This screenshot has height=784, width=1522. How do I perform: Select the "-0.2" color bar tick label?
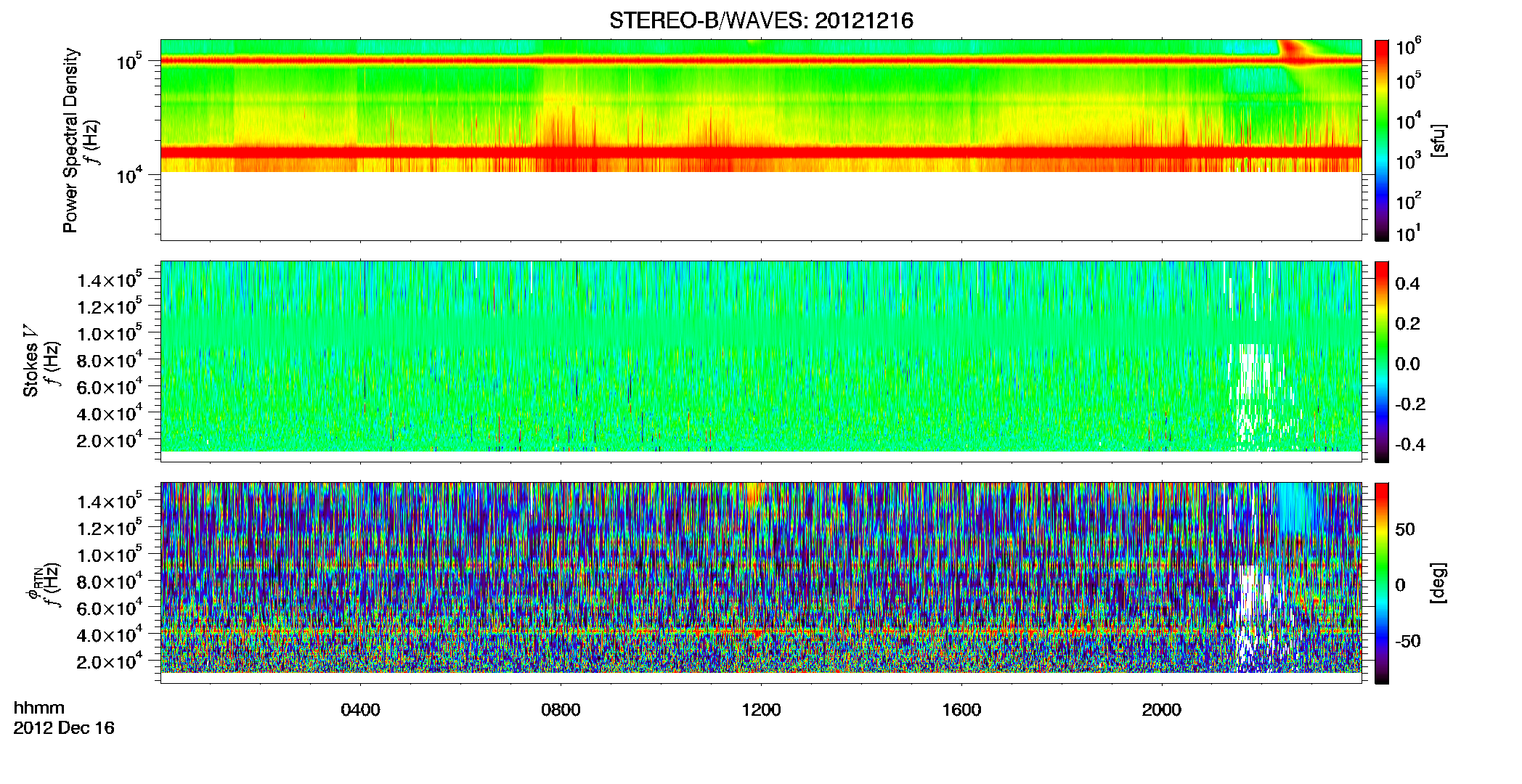[1410, 404]
